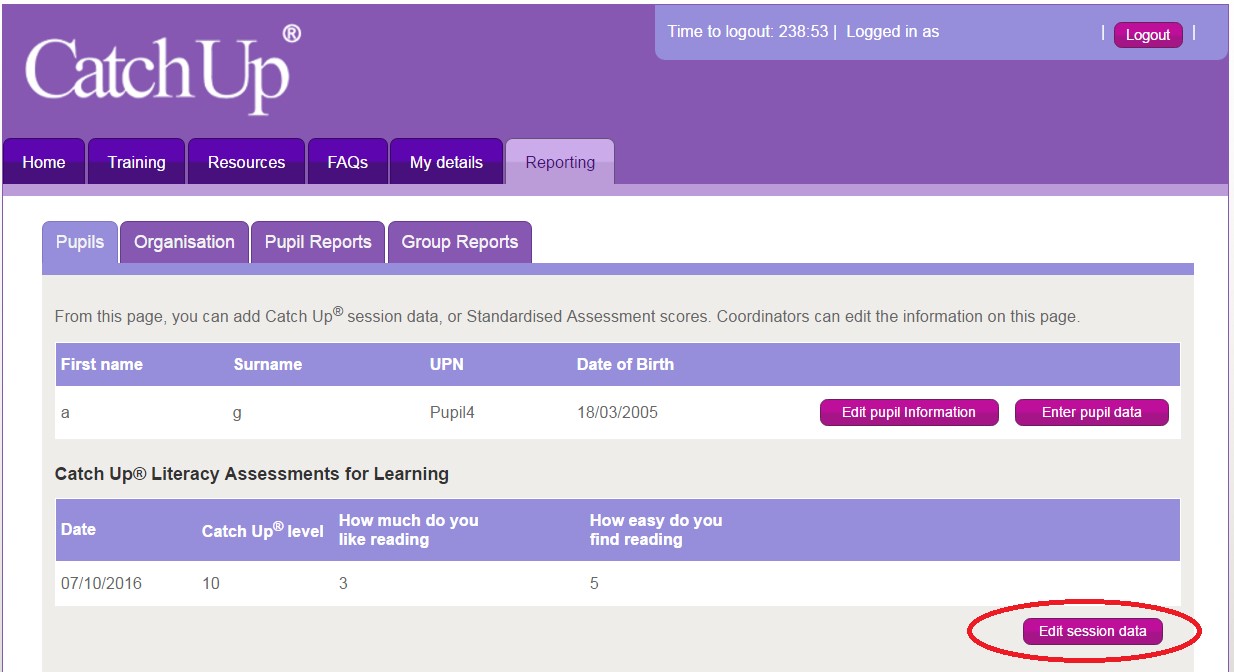Click the Catch Up level column header

click(263, 530)
